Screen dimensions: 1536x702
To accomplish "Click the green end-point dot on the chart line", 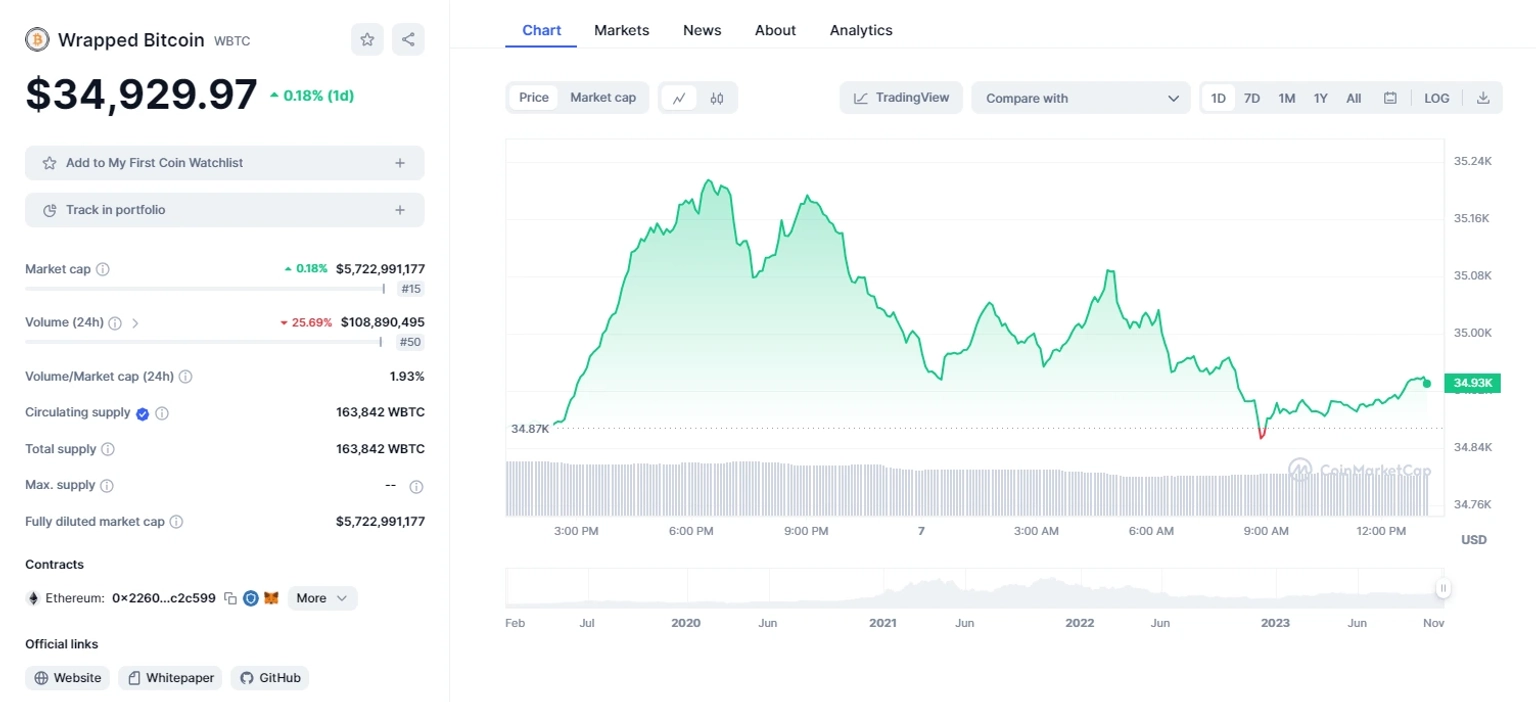I will (1427, 383).
